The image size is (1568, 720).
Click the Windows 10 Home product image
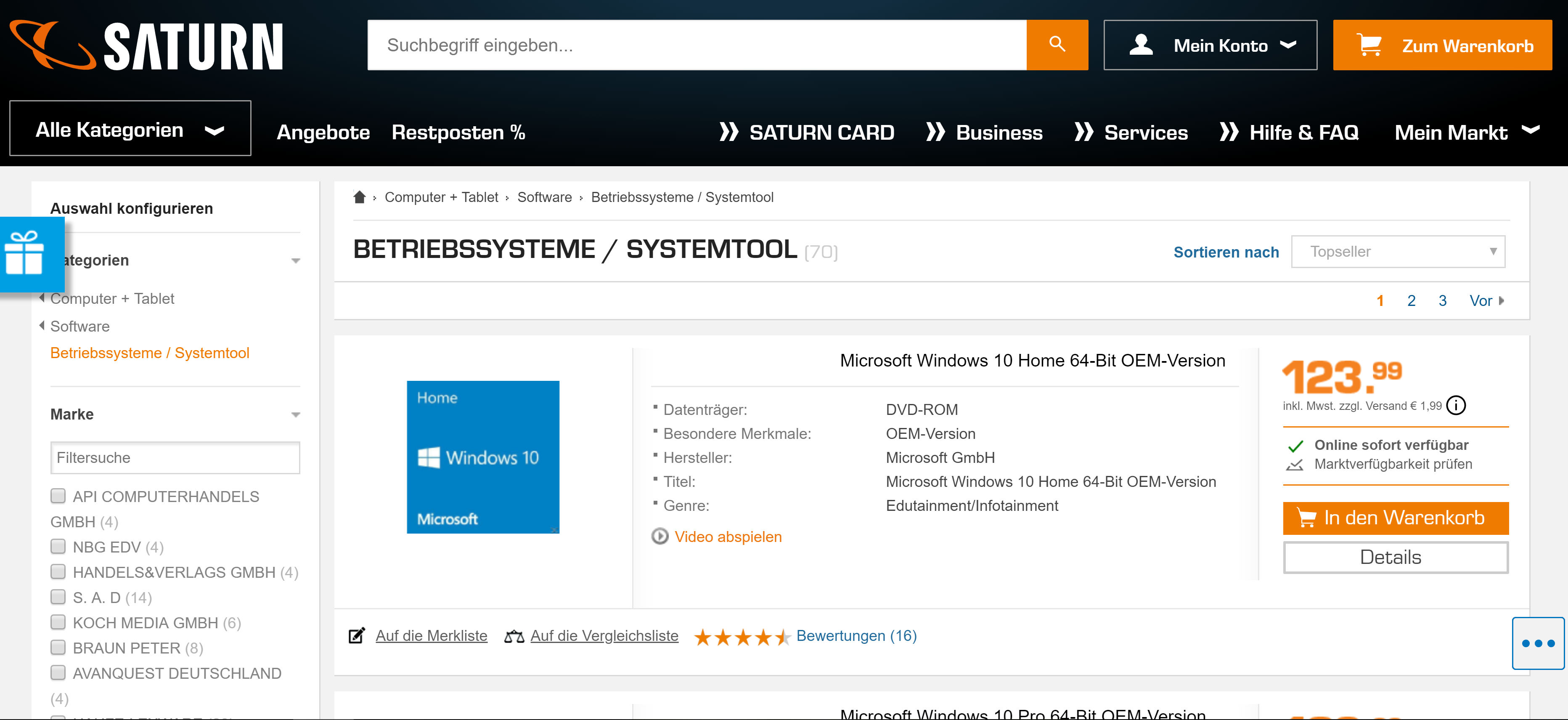[x=483, y=457]
